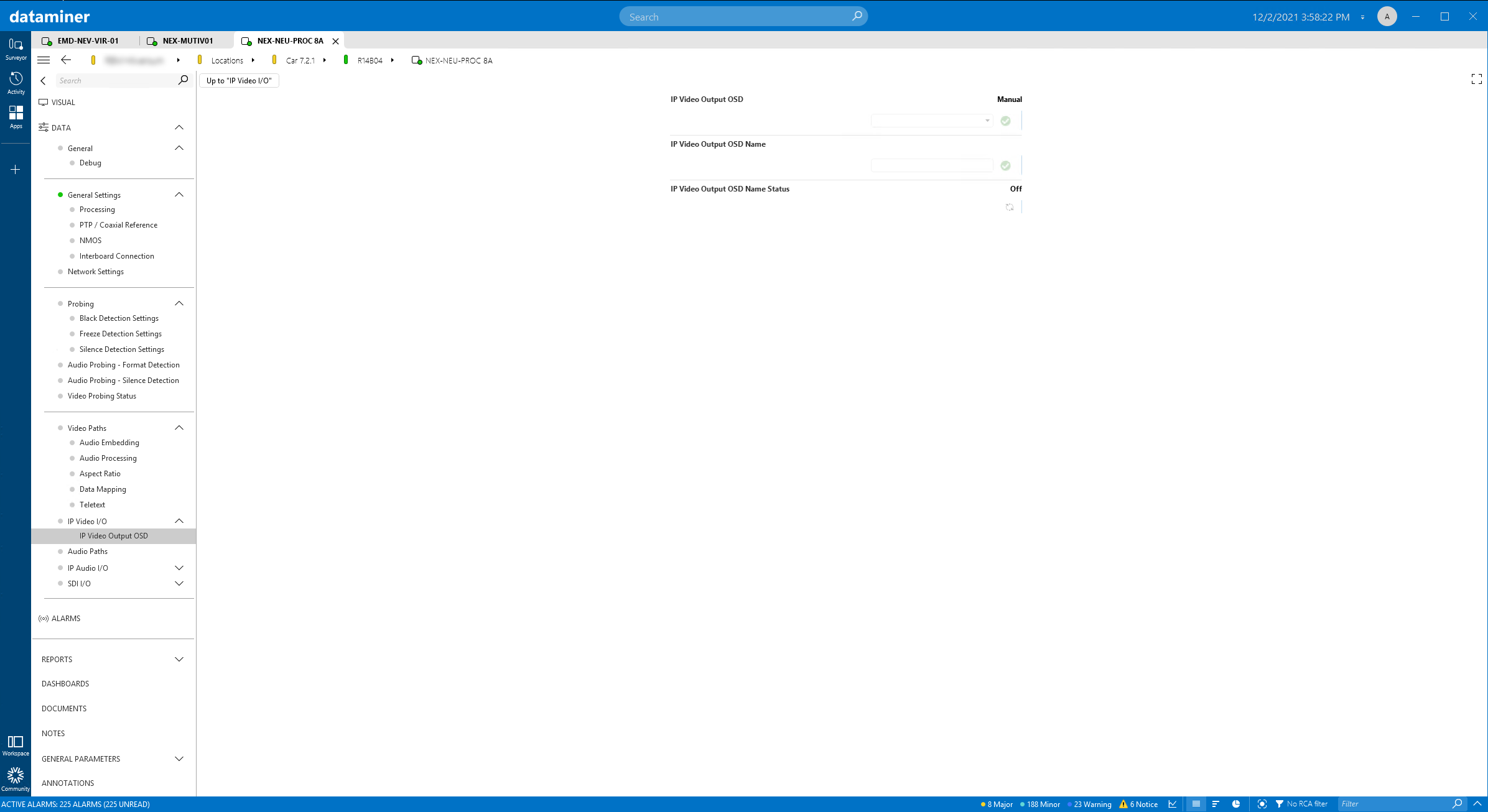This screenshot has width=1488, height=812.
Task: Click the Notice warning triangle icon
Action: coord(1123,804)
